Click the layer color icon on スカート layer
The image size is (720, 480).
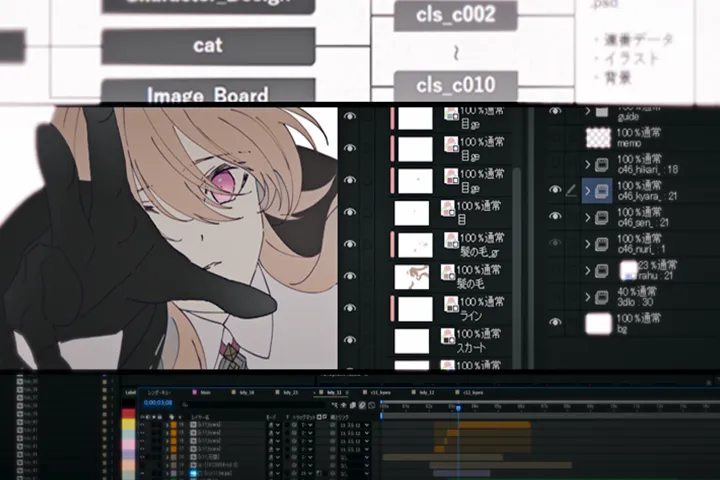(448, 336)
